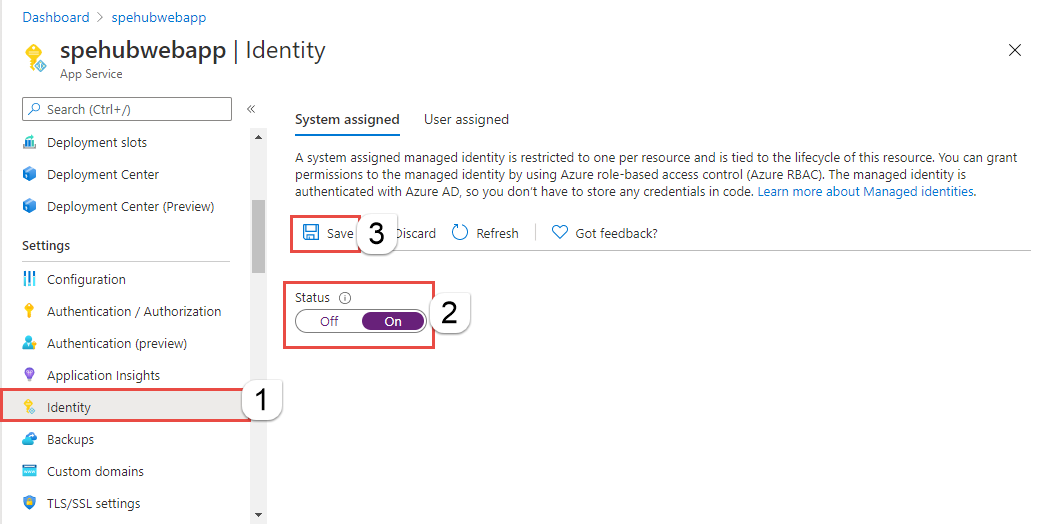This screenshot has height=524, width=1051.
Task: Switch Status toggle to Off
Action: tap(329, 321)
